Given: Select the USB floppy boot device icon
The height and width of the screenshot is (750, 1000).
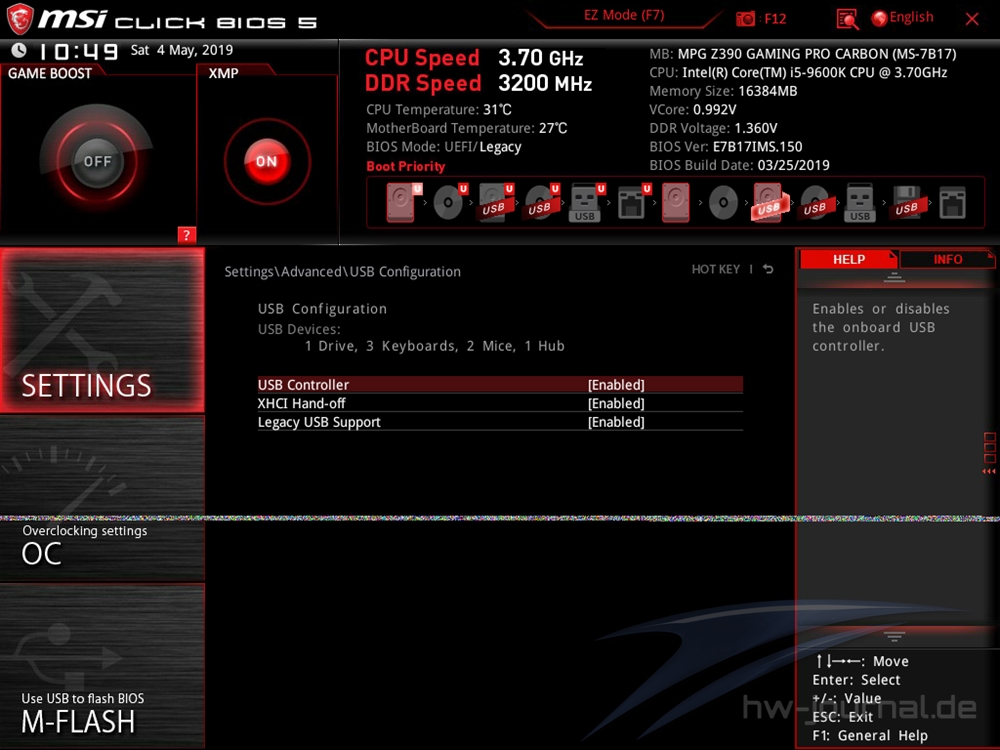Looking at the screenshot, I should click(906, 202).
